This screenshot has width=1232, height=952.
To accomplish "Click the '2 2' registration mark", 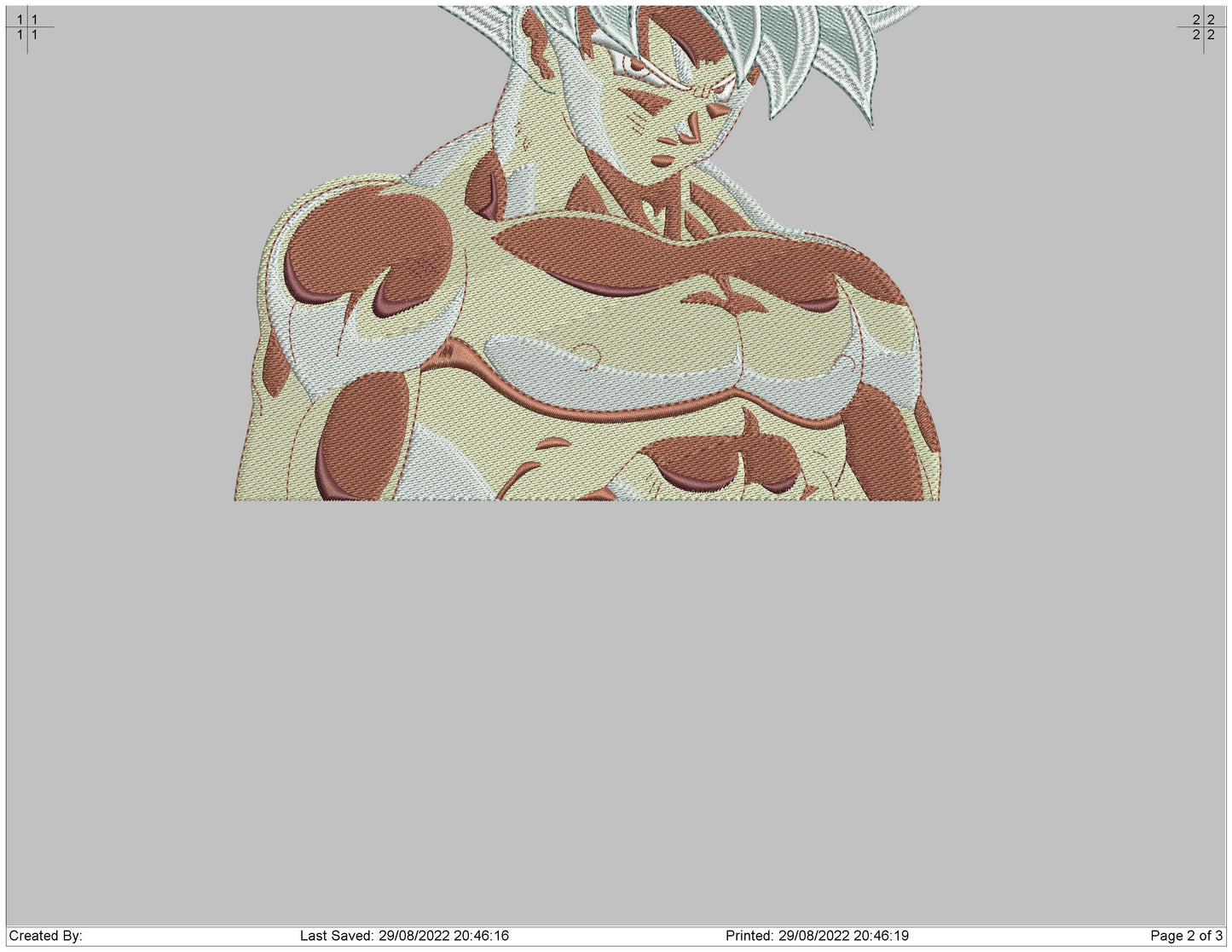I will [1203, 27].
